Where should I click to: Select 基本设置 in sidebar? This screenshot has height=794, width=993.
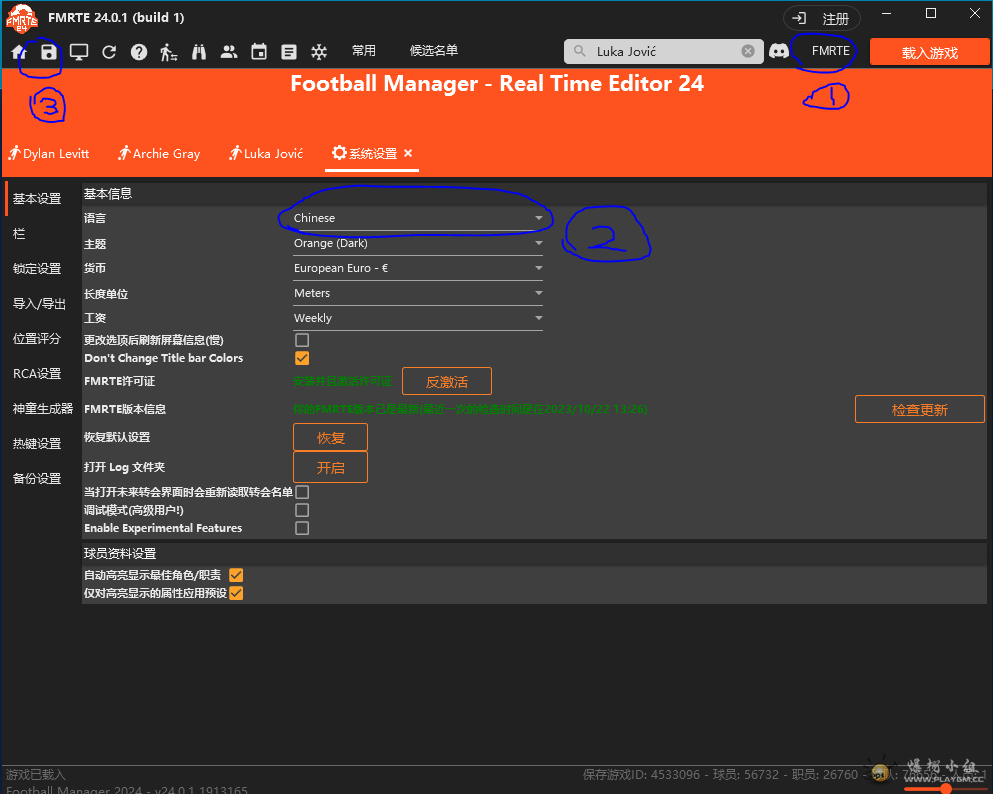point(37,199)
